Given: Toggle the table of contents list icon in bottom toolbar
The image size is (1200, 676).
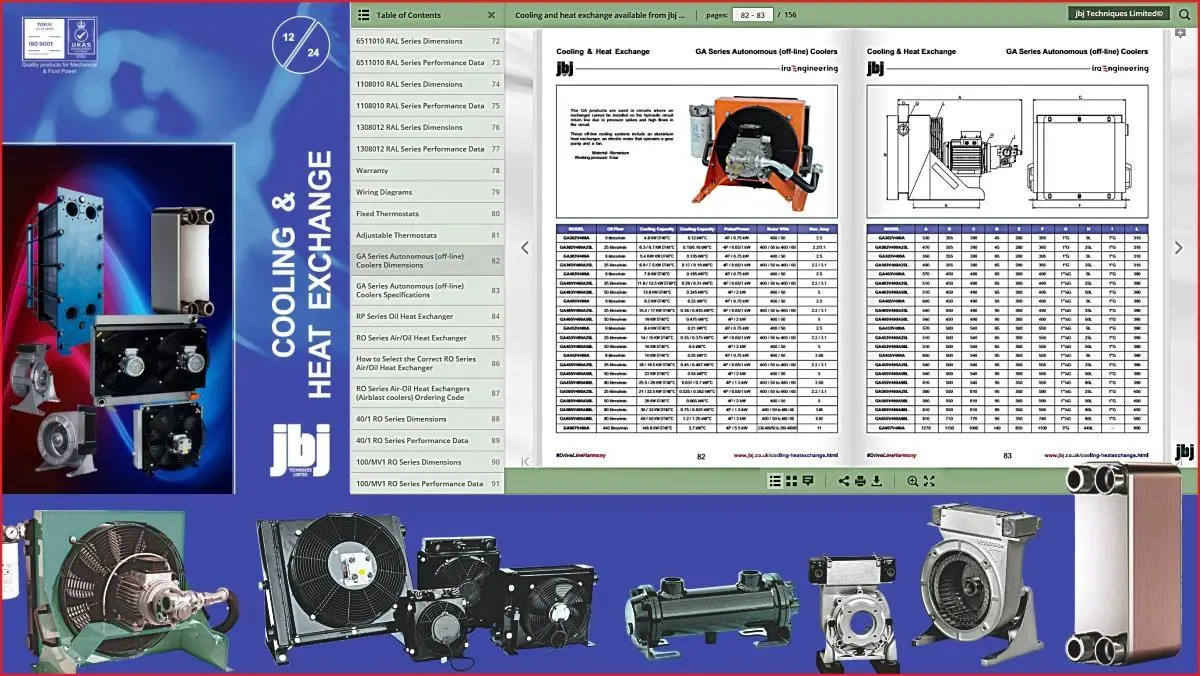Looking at the screenshot, I should click(x=774, y=481).
